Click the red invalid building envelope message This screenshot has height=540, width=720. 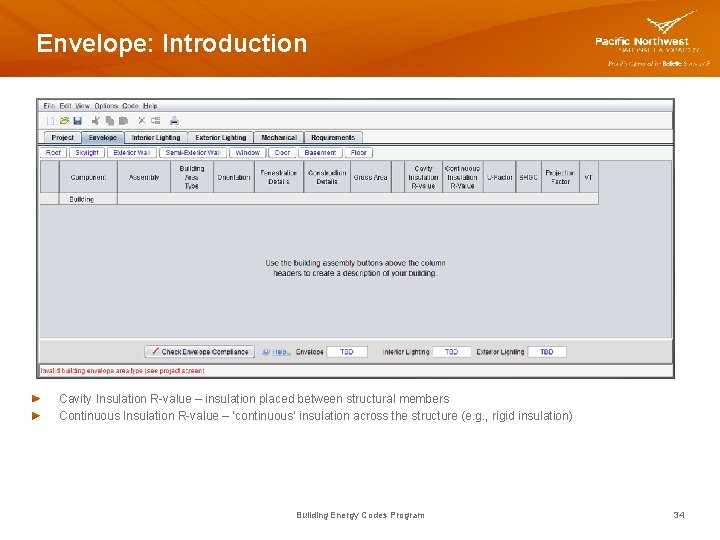pos(123,371)
